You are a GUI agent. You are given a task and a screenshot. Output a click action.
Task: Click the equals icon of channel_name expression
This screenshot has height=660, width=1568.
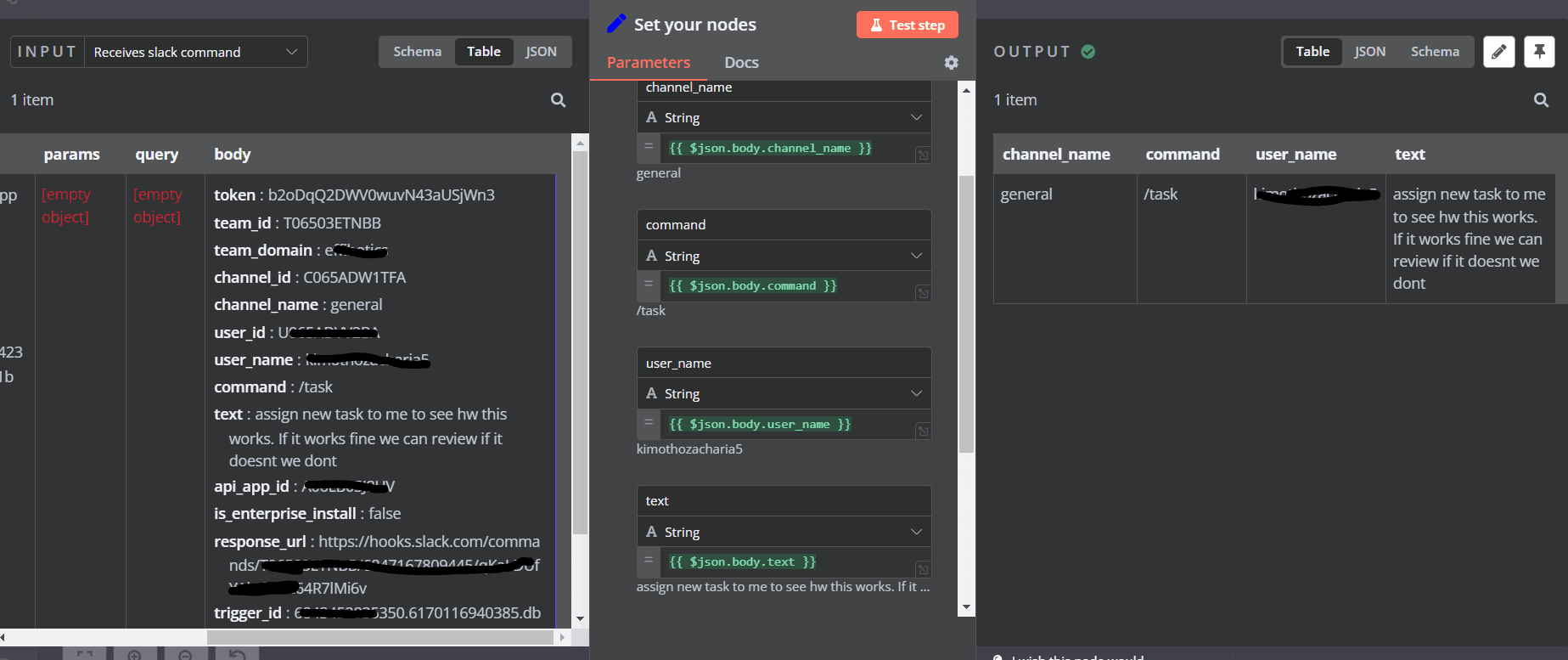[649, 146]
